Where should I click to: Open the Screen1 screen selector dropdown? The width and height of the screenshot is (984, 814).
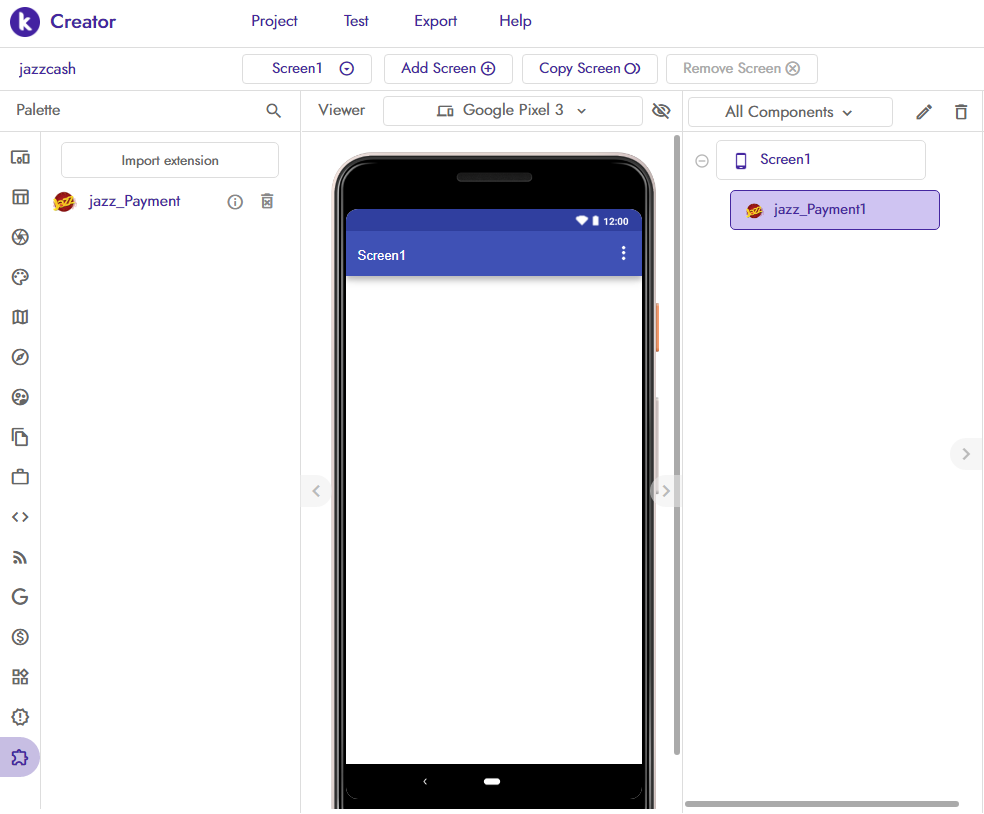[x=307, y=68]
